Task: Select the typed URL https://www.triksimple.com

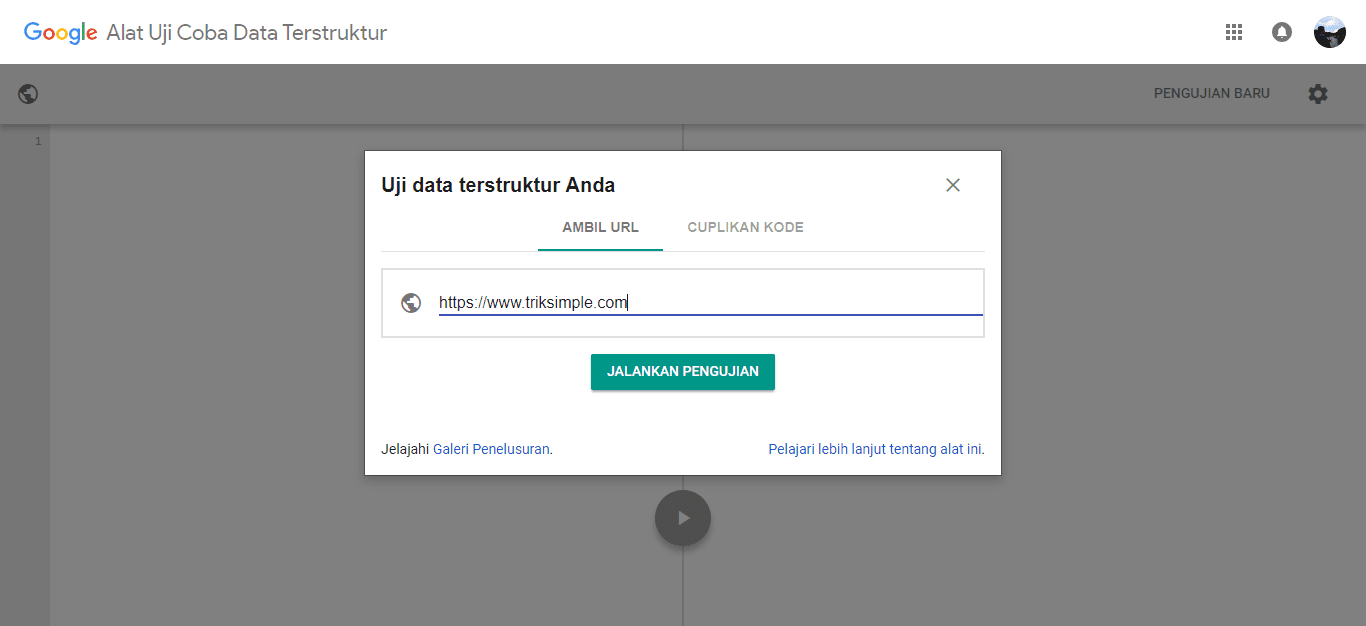Action: coord(532,302)
